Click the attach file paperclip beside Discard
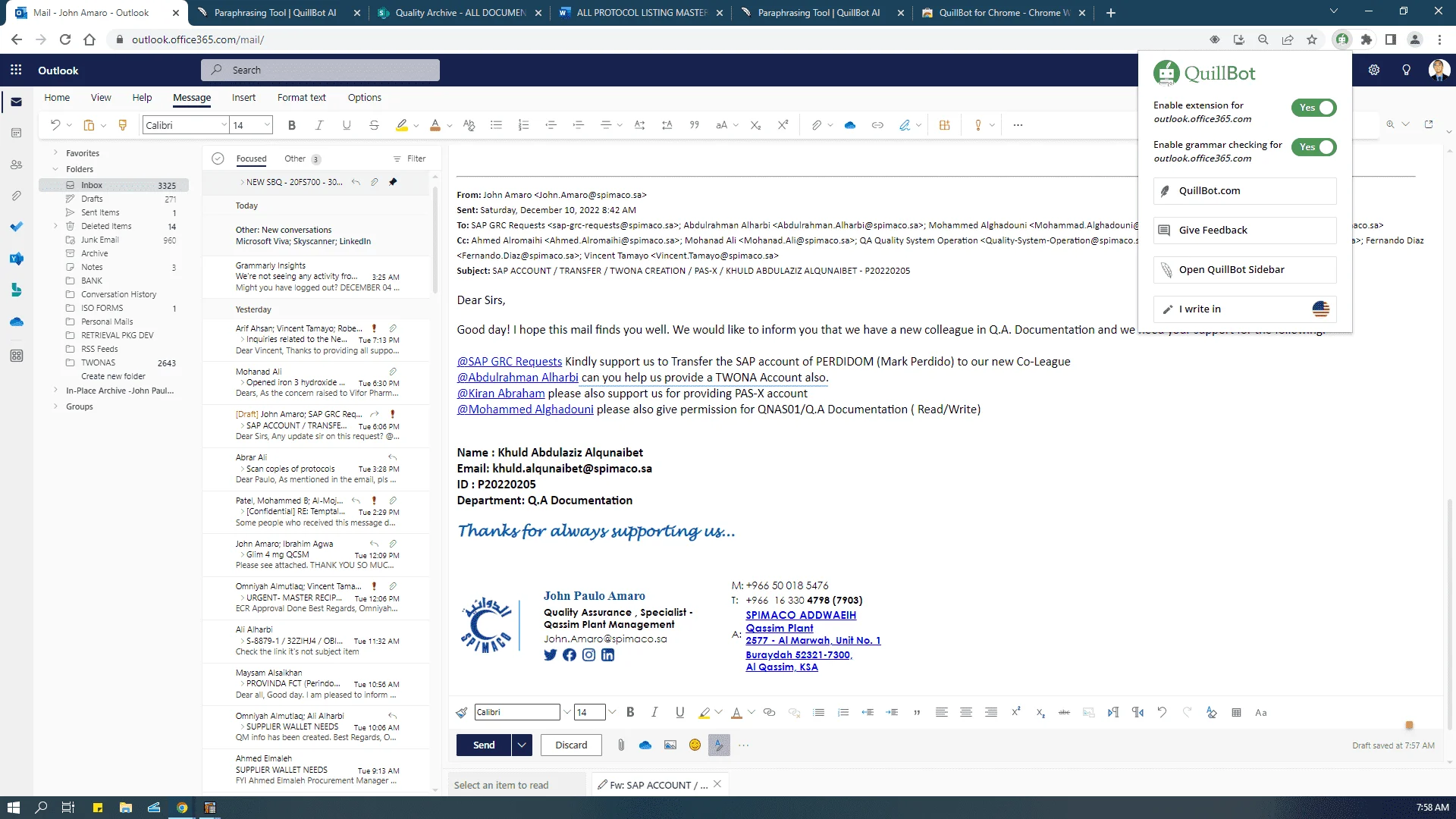1456x819 pixels. tap(621, 745)
